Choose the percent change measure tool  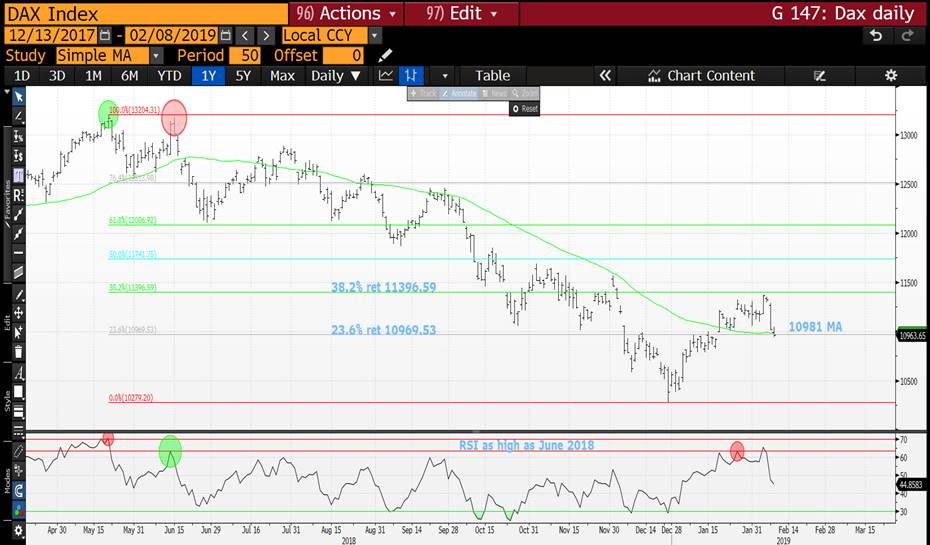coord(18,136)
